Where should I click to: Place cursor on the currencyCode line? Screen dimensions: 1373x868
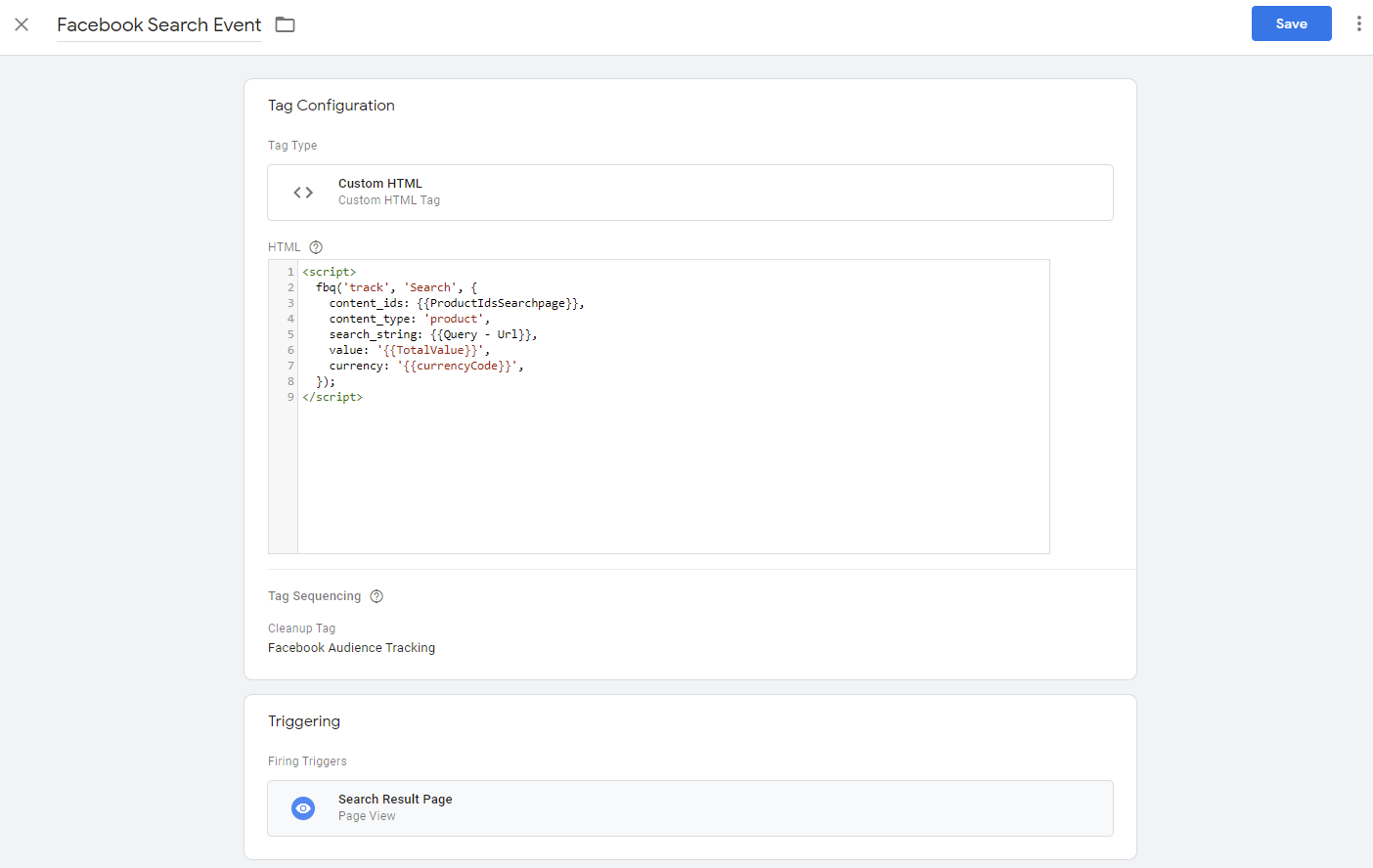425,366
